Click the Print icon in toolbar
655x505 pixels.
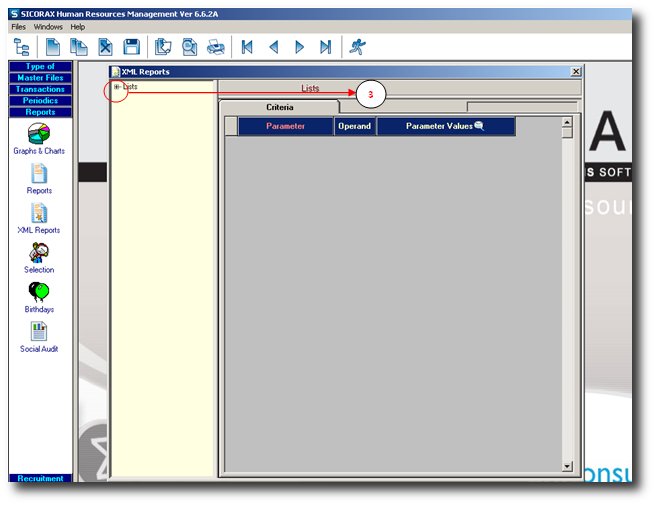click(216, 46)
